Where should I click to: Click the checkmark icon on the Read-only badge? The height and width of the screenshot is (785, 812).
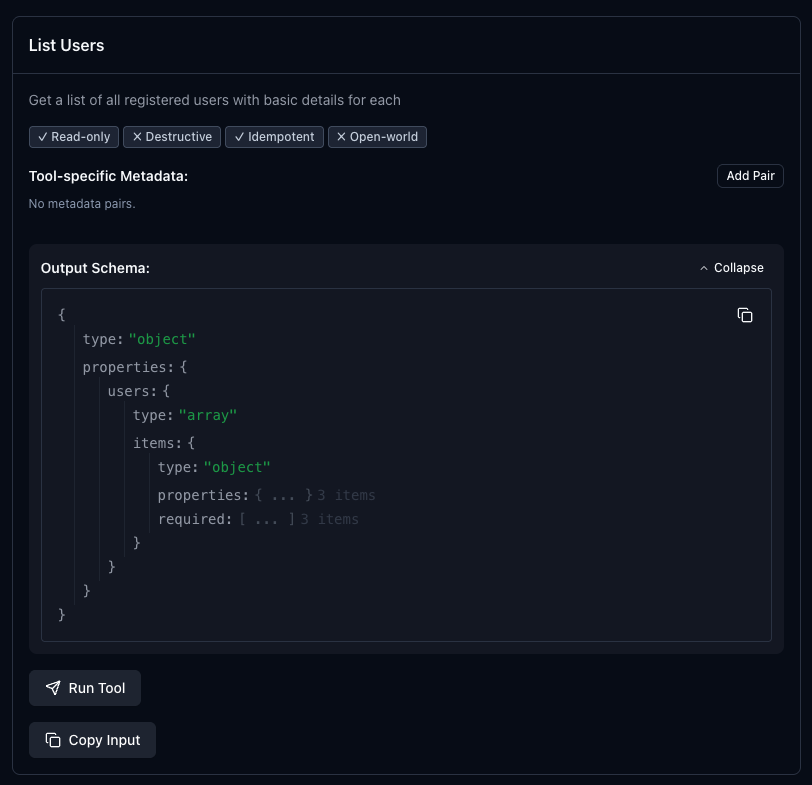41,137
